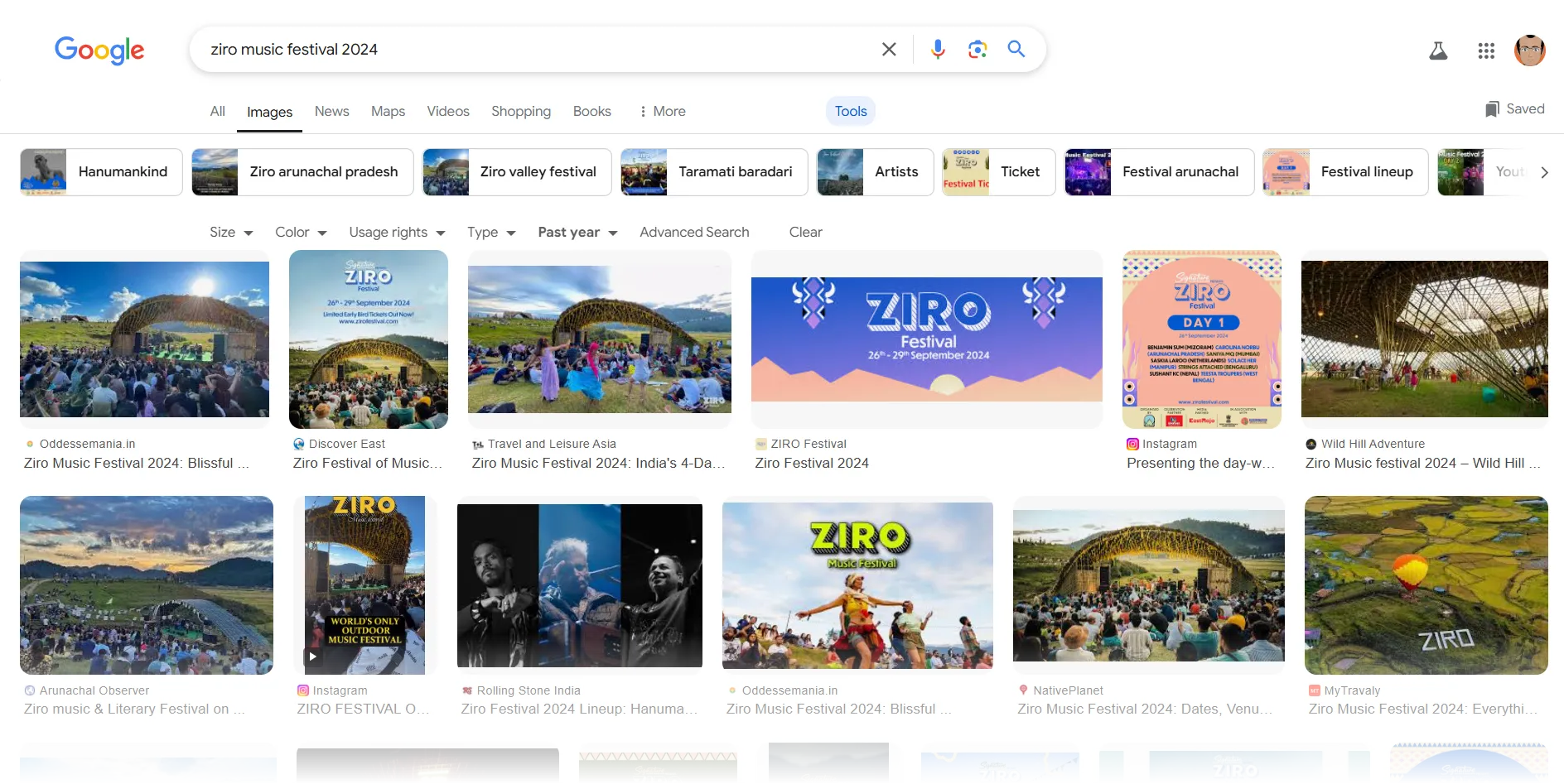This screenshot has width=1564, height=784.
Task: Click the Clear filters link
Action: click(x=805, y=232)
